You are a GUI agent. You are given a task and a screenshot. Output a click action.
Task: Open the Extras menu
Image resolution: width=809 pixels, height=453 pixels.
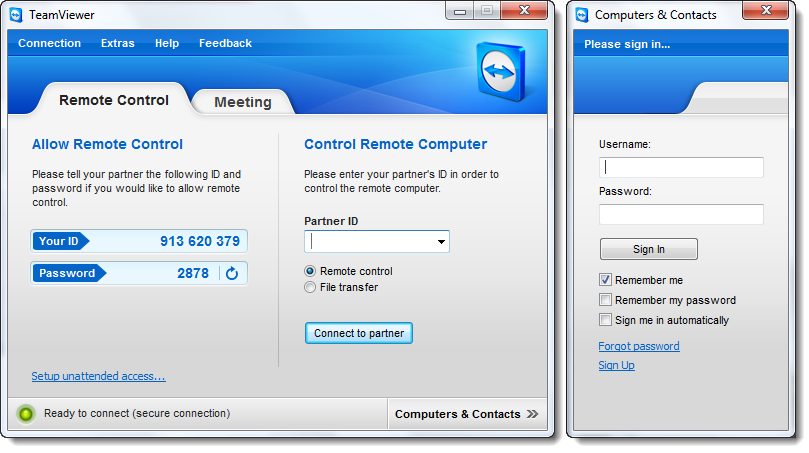click(x=118, y=43)
